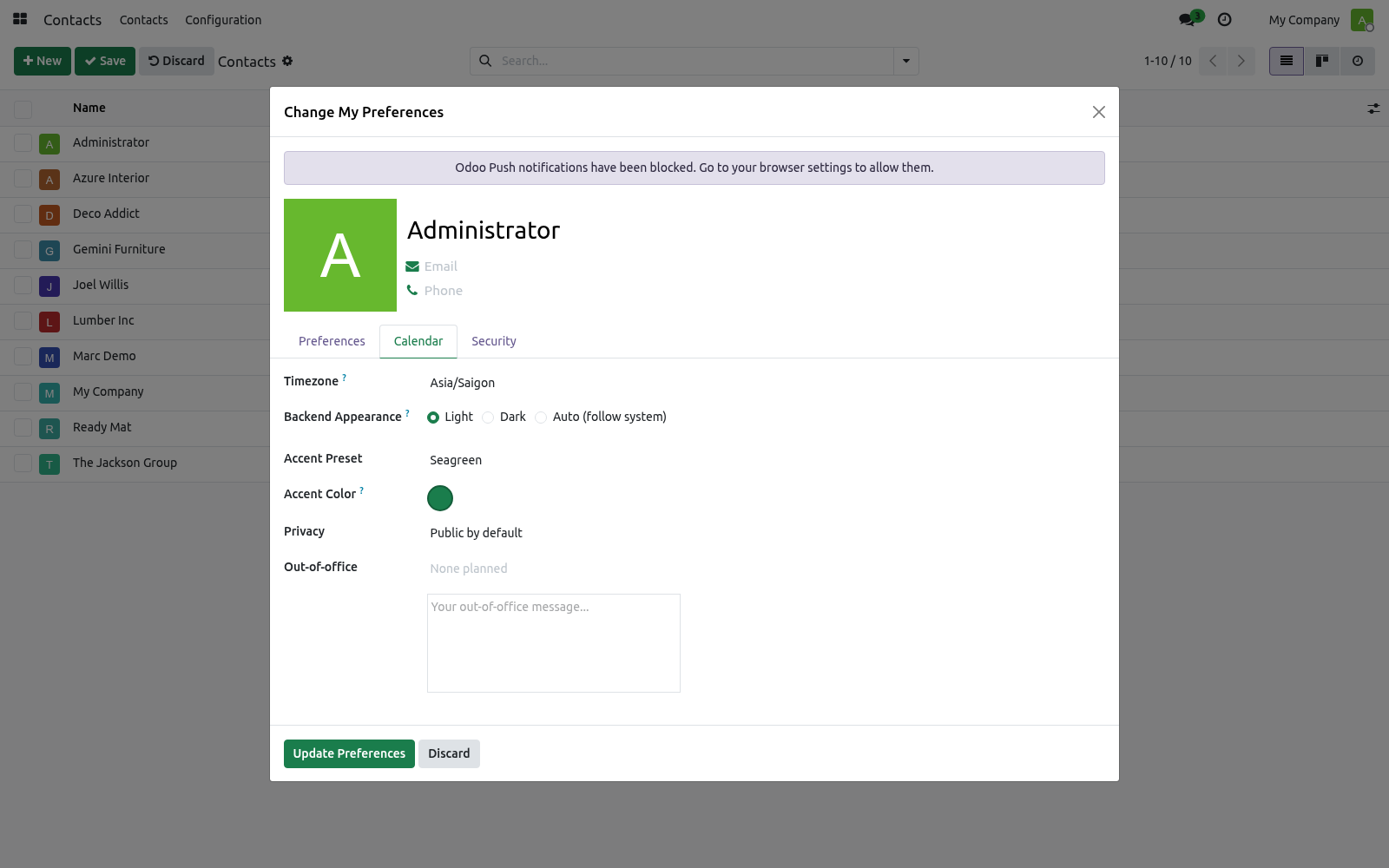Open the Configuration menu

pos(223,20)
